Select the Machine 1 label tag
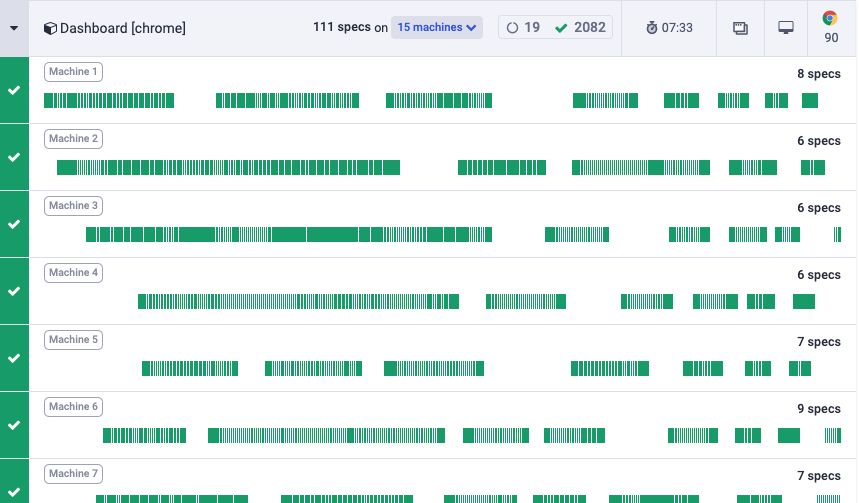Screen dimensions: 859x503 tap(74, 72)
